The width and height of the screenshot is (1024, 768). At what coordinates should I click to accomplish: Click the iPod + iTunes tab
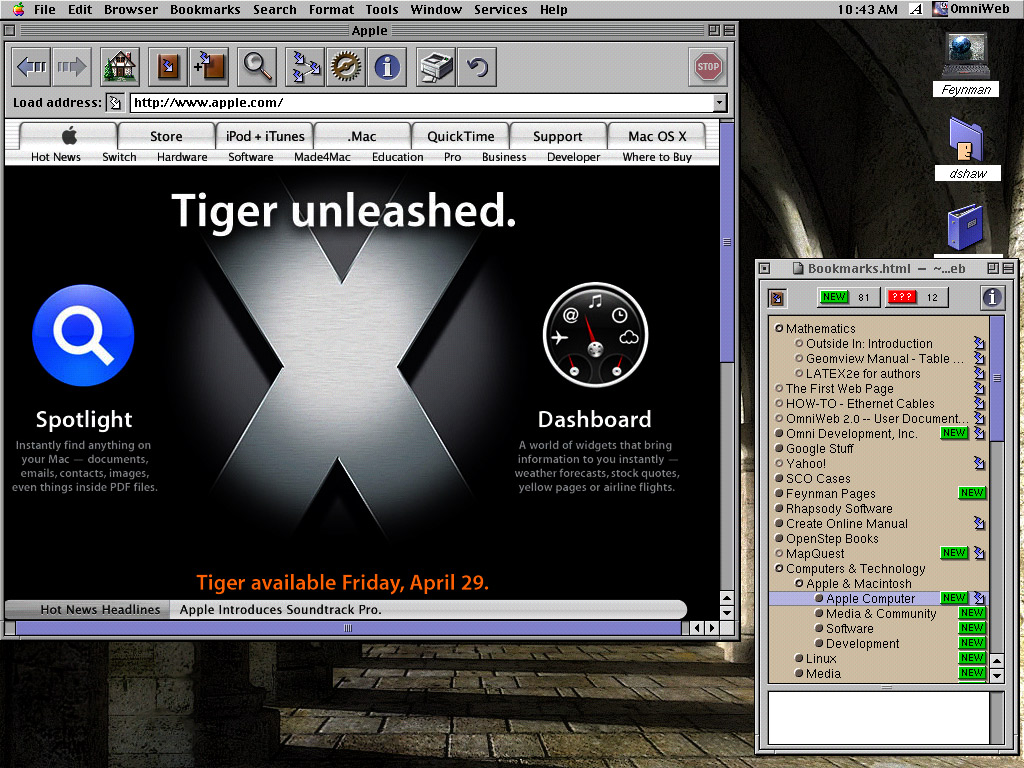264,136
